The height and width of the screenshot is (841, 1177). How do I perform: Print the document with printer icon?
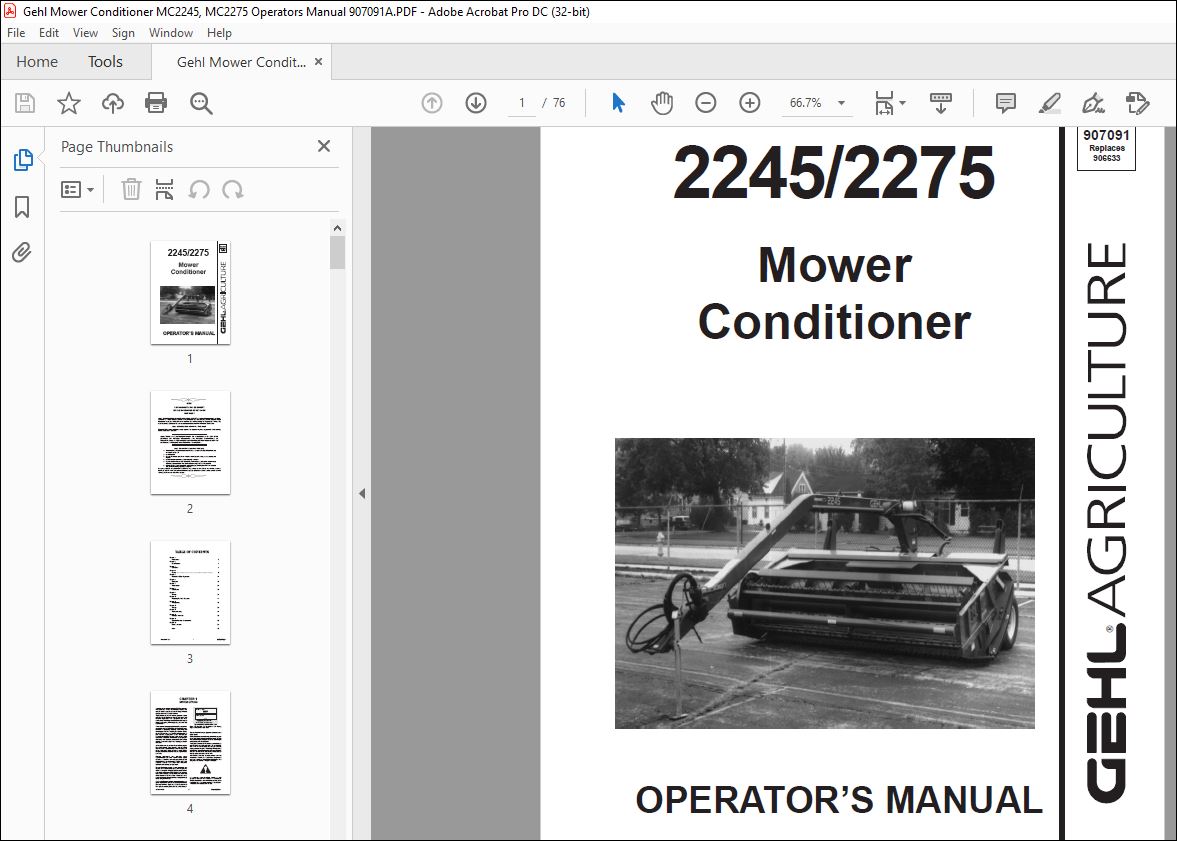pos(156,103)
